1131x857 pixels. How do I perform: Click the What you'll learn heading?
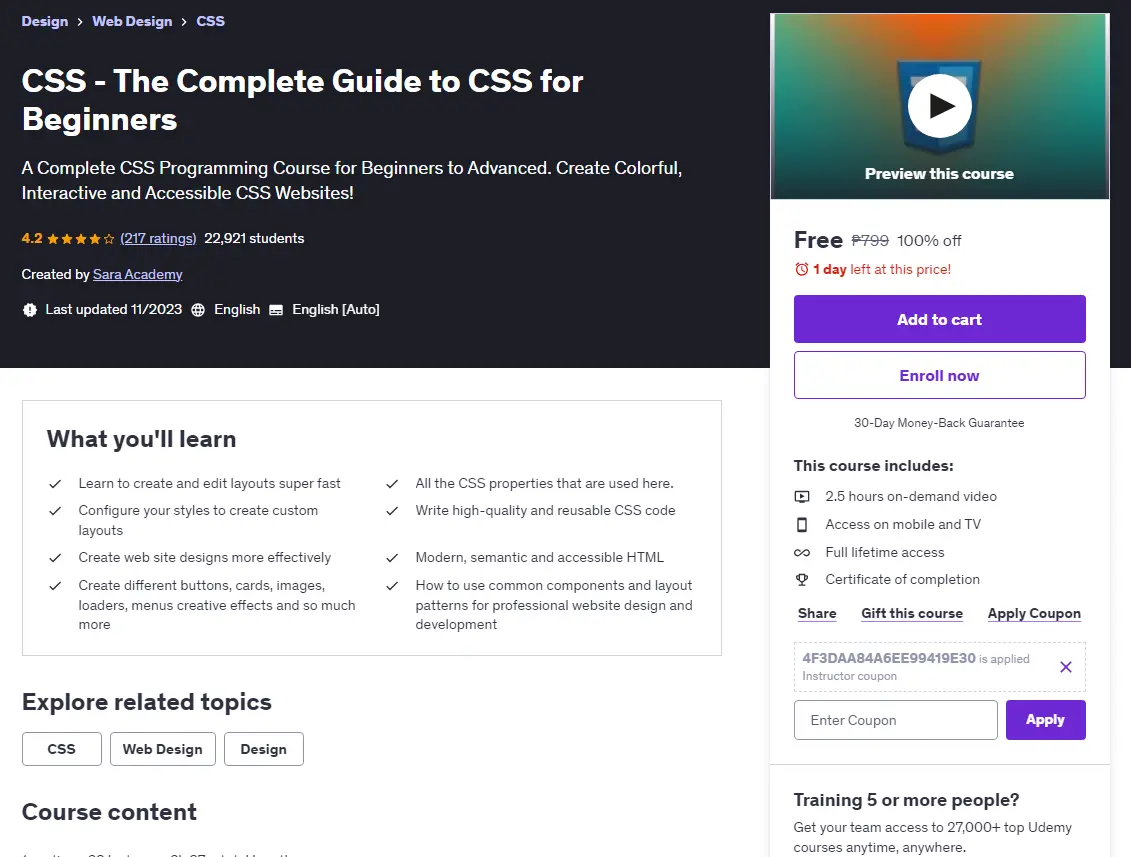tap(141, 439)
